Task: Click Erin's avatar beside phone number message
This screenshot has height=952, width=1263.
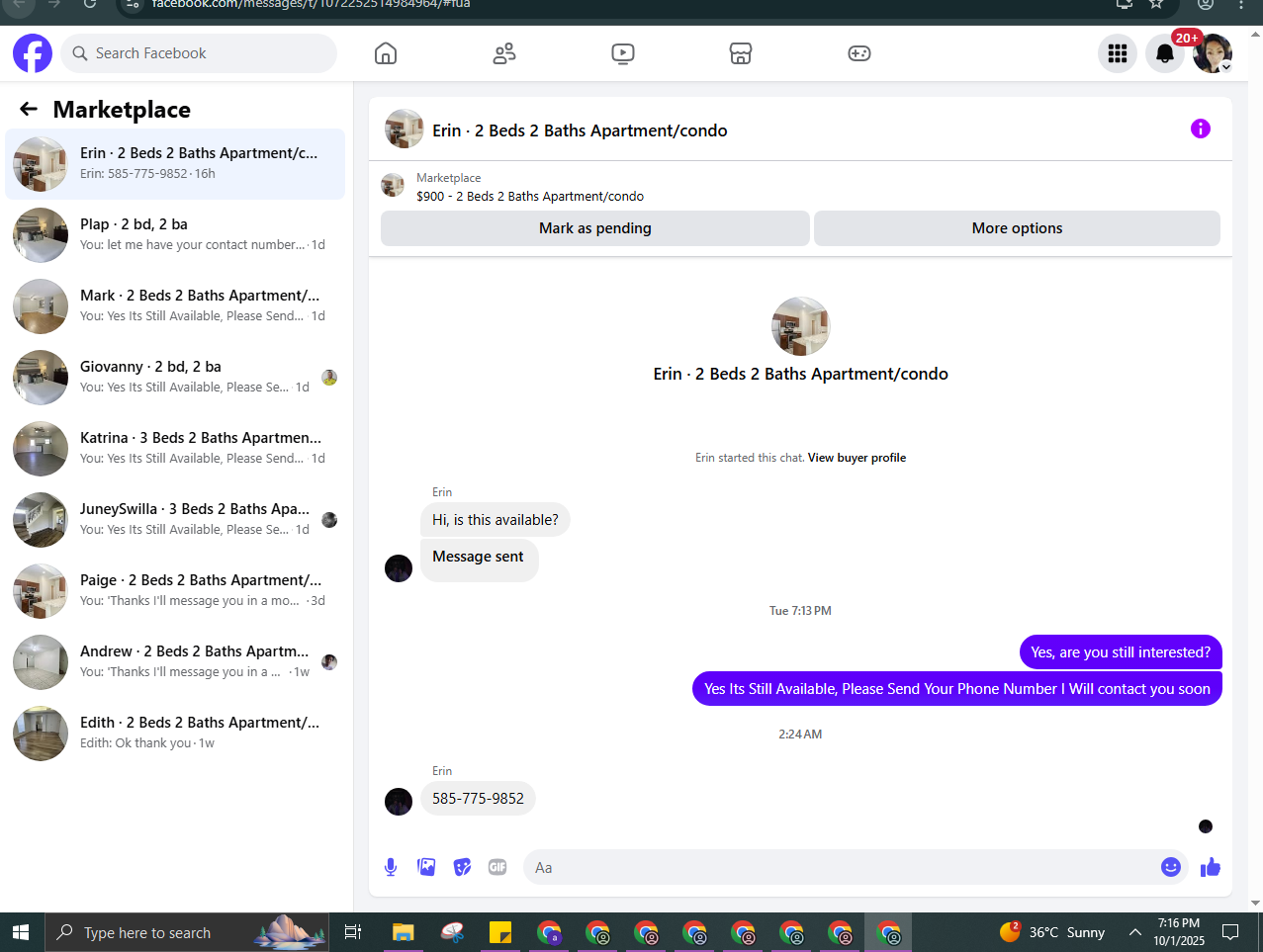Action: tap(399, 802)
